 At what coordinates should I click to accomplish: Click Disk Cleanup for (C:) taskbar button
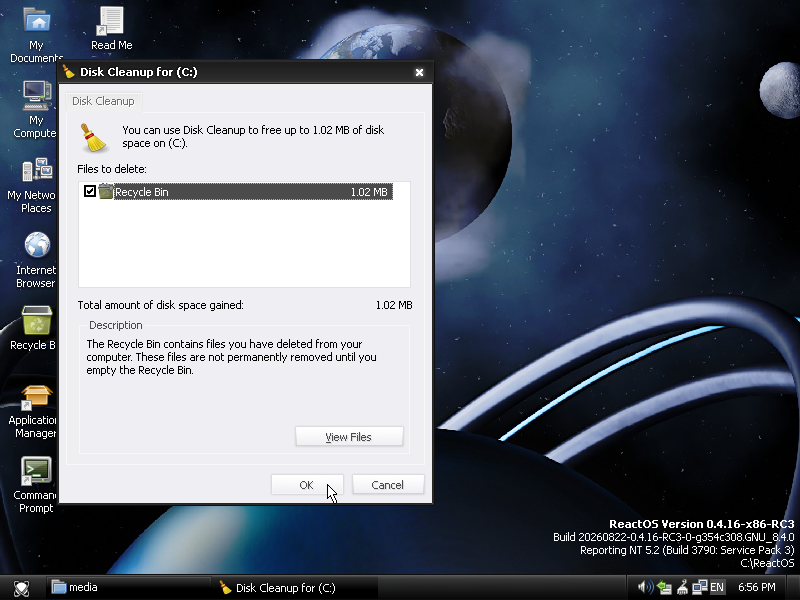(296, 588)
